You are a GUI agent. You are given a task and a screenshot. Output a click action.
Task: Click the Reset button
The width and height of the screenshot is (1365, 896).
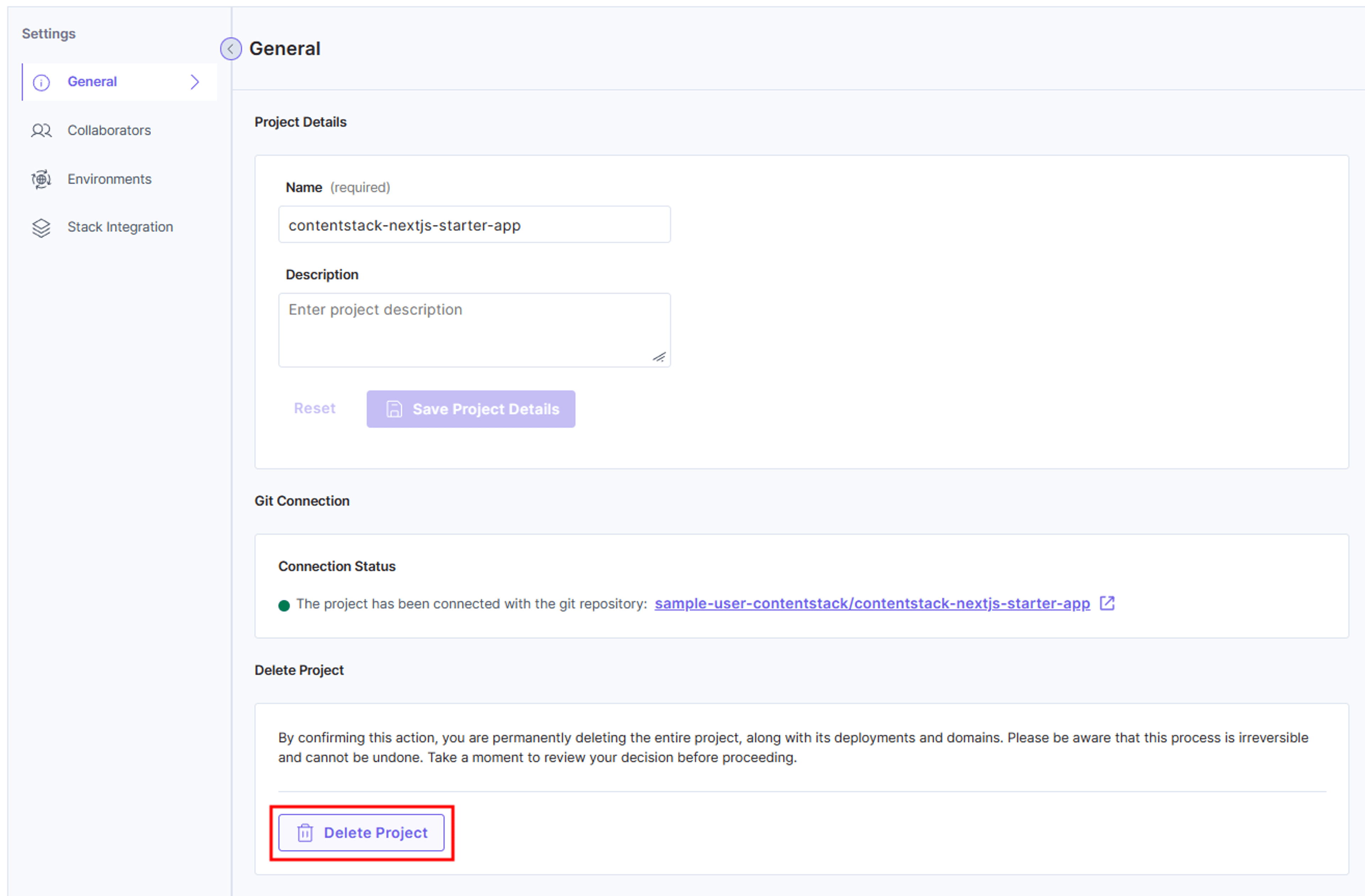[x=314, y=408]
